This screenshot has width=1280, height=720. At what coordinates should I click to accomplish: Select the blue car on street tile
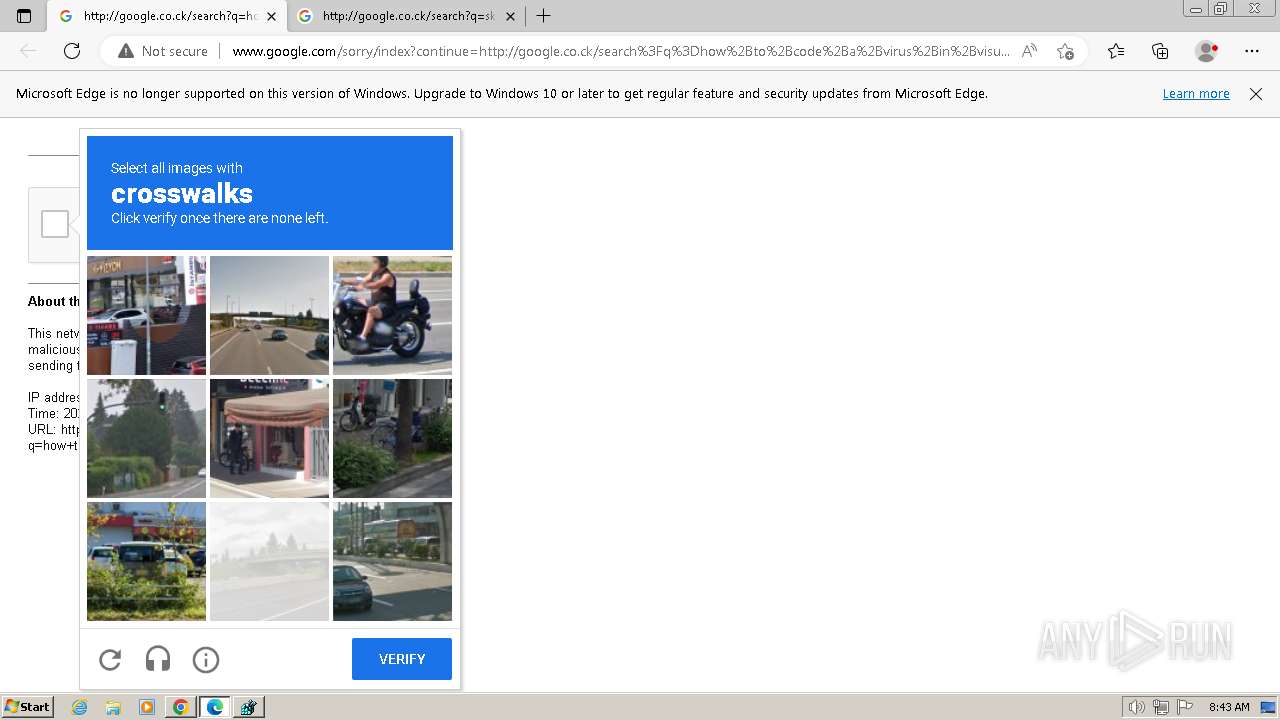pyautogui.click(x=392, y=561)
